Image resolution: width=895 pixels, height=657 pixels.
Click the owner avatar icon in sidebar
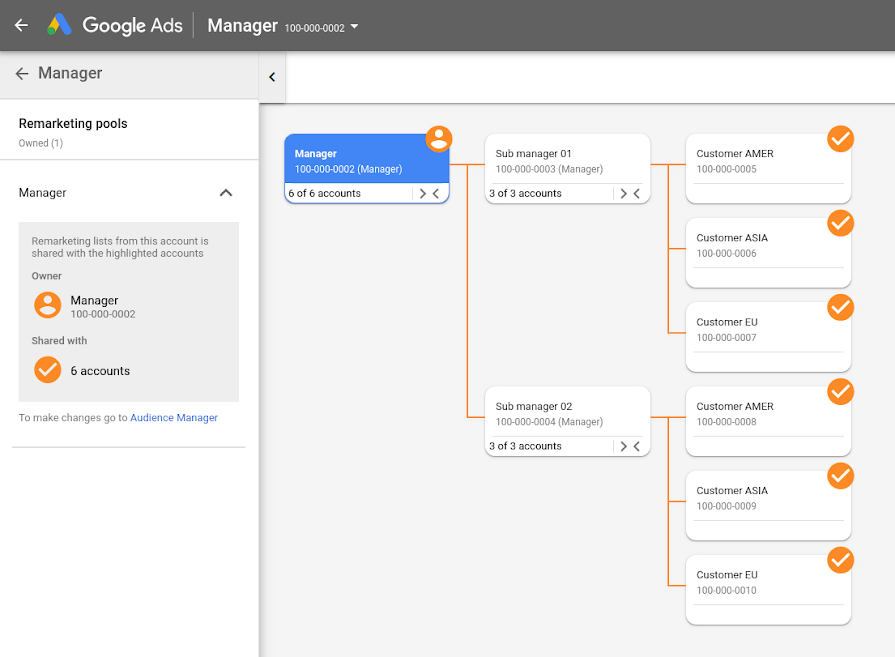tap(47, 305)
